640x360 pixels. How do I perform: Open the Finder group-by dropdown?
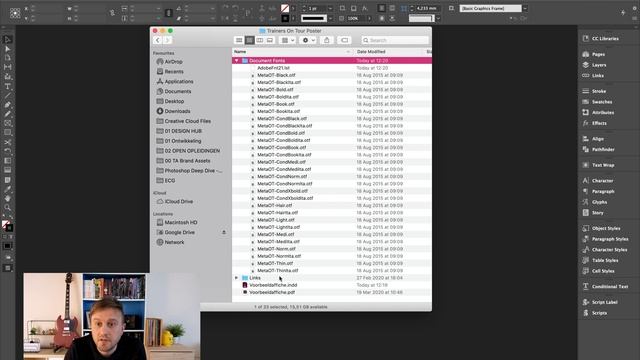288,40
